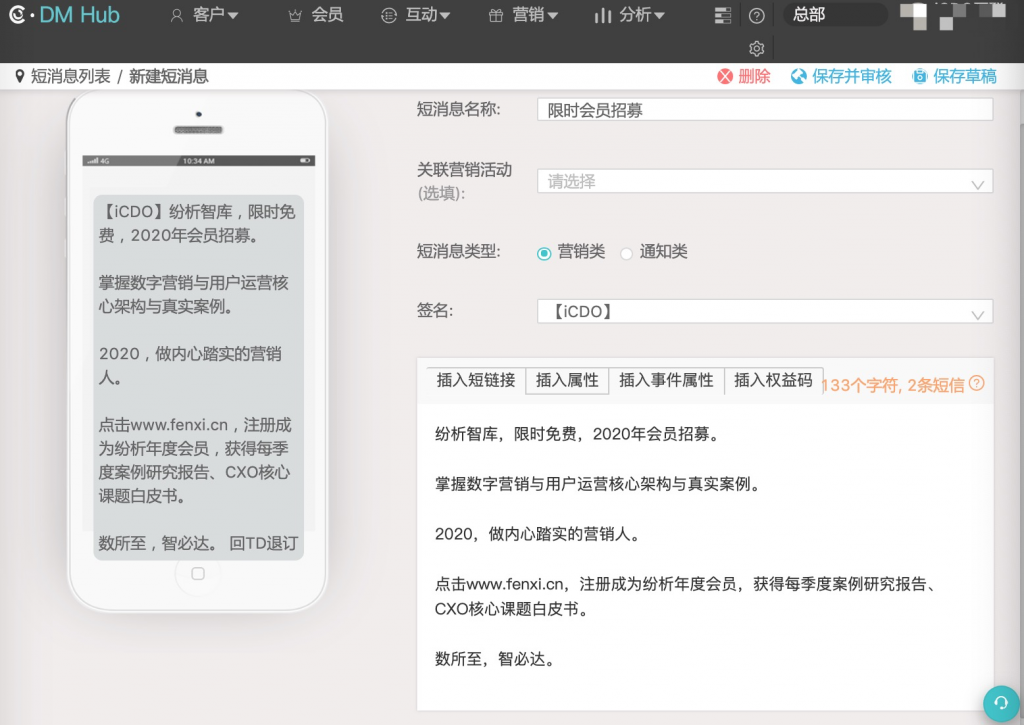This screenshot has width=1024, height=725.
Task: Open the 分析 menu
Action: click(629, 15)
